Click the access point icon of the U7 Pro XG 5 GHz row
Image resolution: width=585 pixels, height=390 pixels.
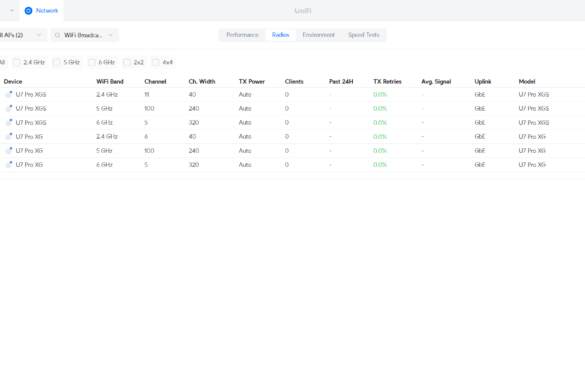(x=9, y=151)
